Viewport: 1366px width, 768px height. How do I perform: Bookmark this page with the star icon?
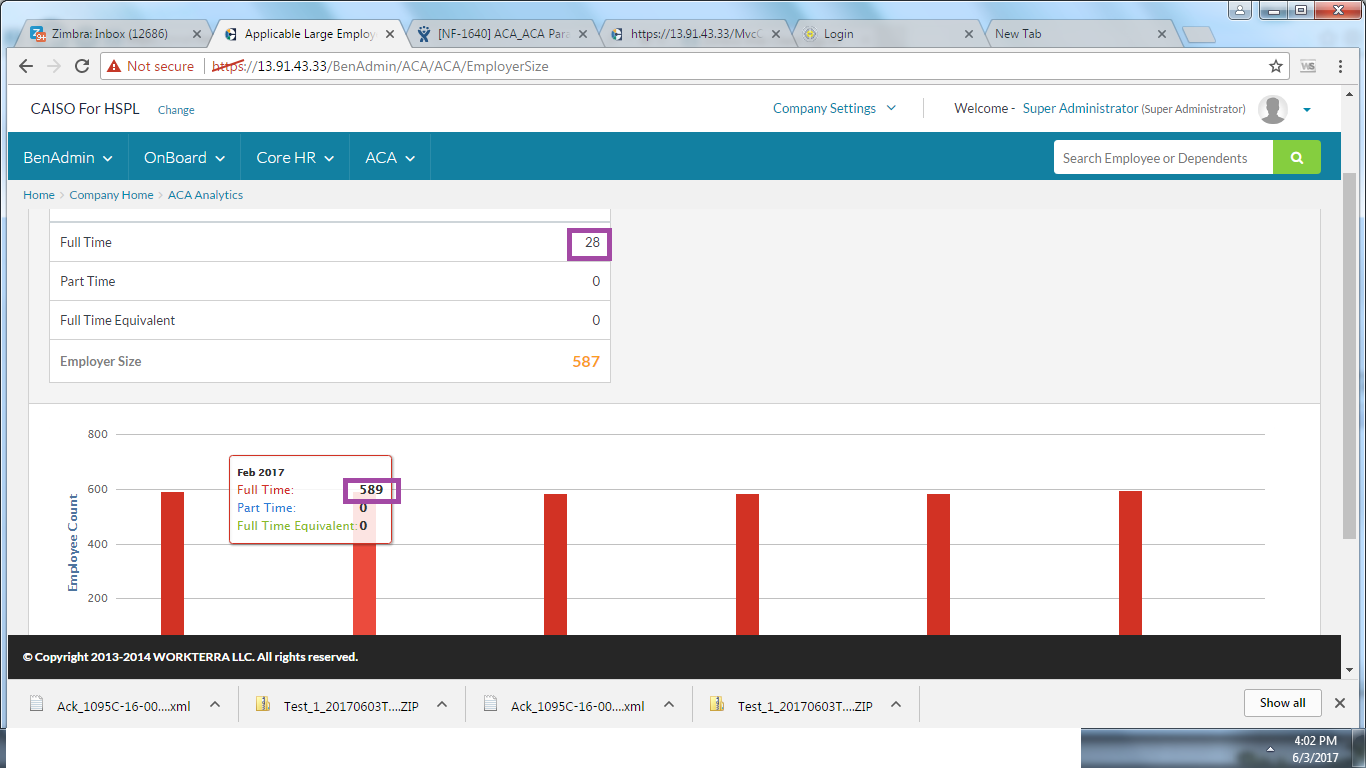(1275, 66)
